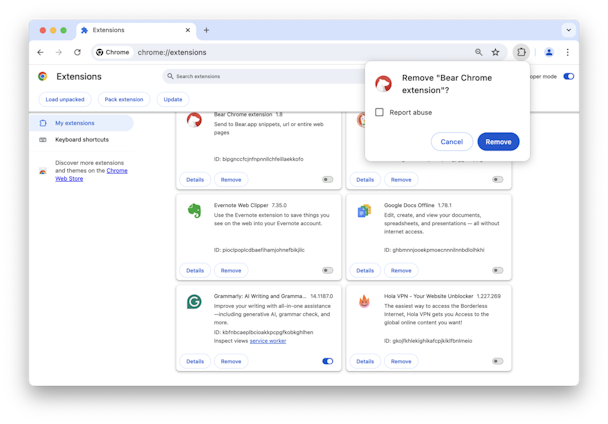This screenshot has height=424, width=608.
Task: Cancel the remove extension dialog
Action: click(451, 142)
